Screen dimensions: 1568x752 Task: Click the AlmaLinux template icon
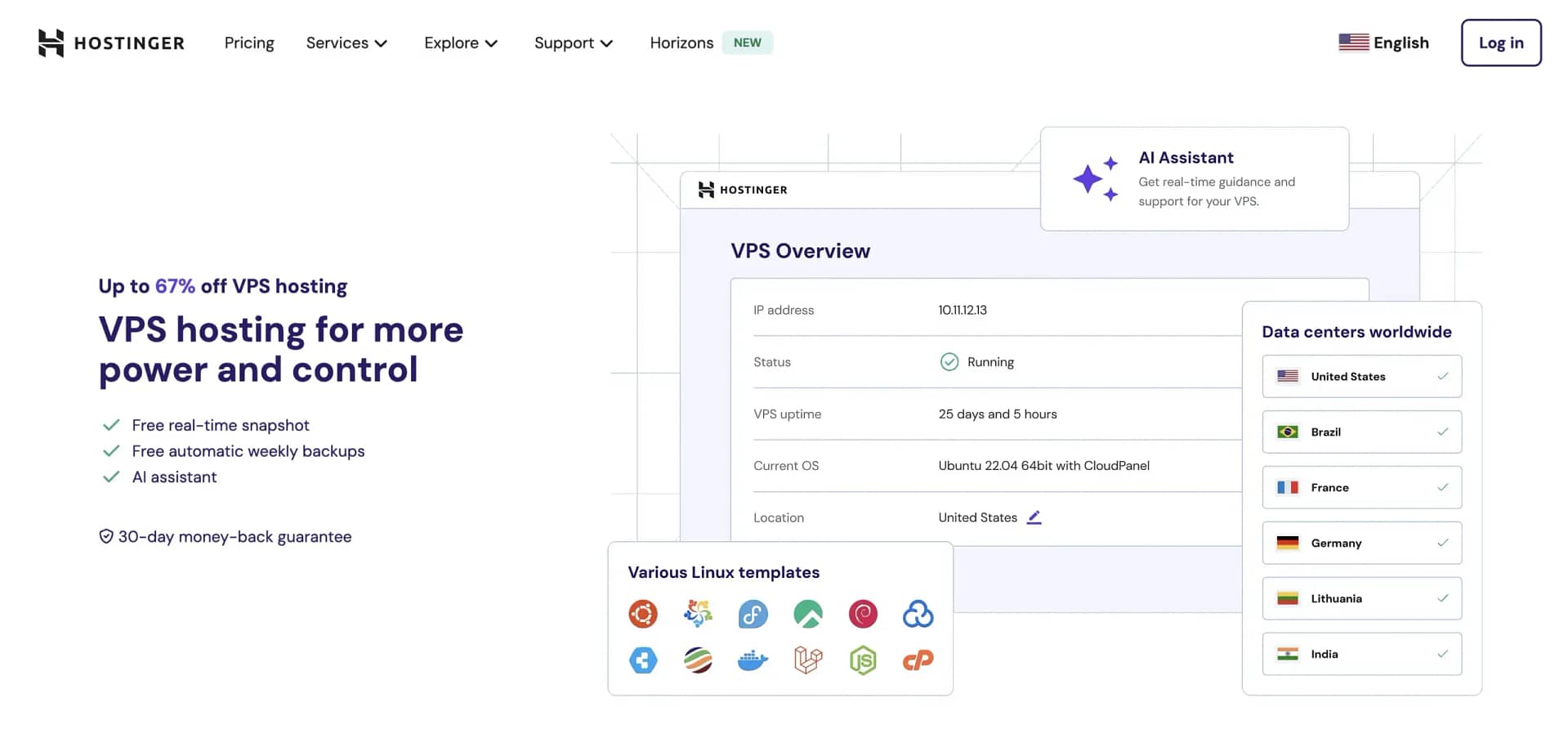coord(698,614)
